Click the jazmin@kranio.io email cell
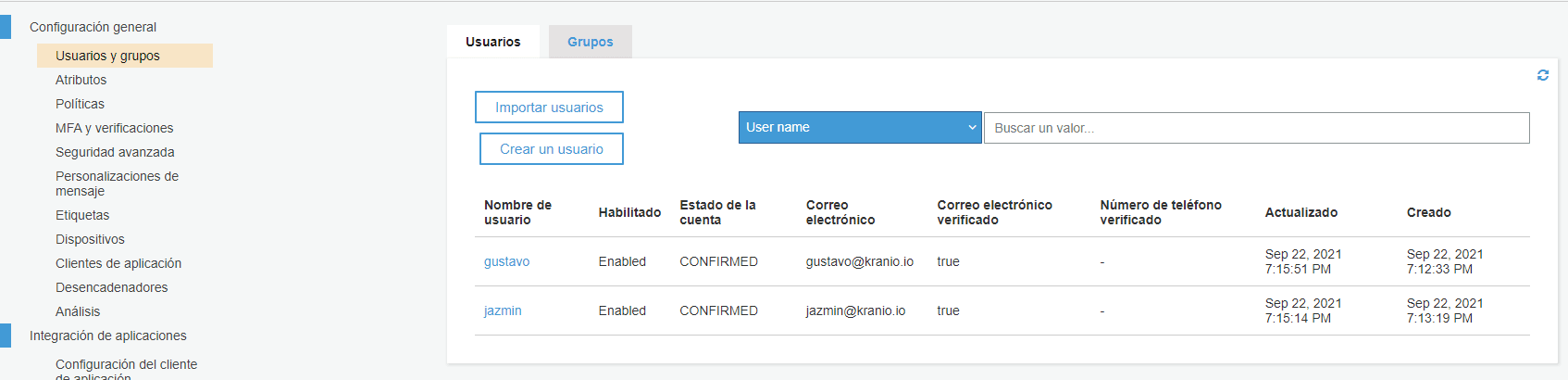The height and width of the screenshot is (380, 1568). coord(856,311)
